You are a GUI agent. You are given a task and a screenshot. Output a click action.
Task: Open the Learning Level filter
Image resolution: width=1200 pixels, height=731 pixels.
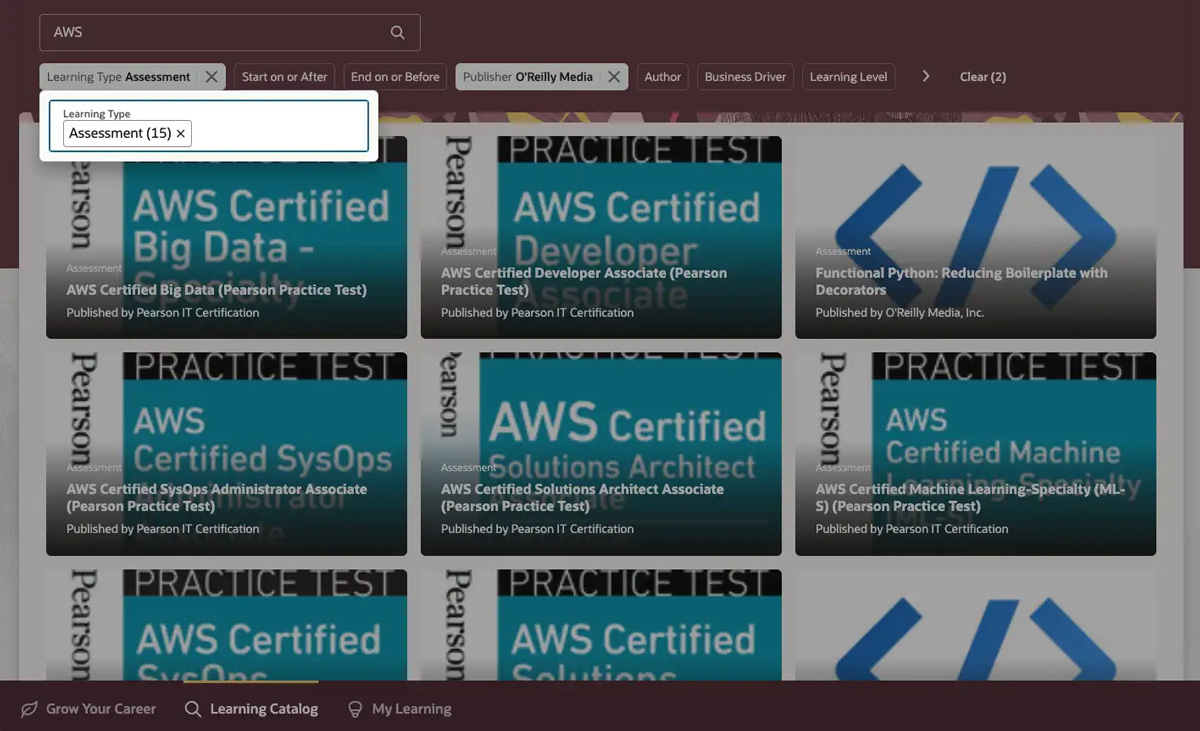848,77
